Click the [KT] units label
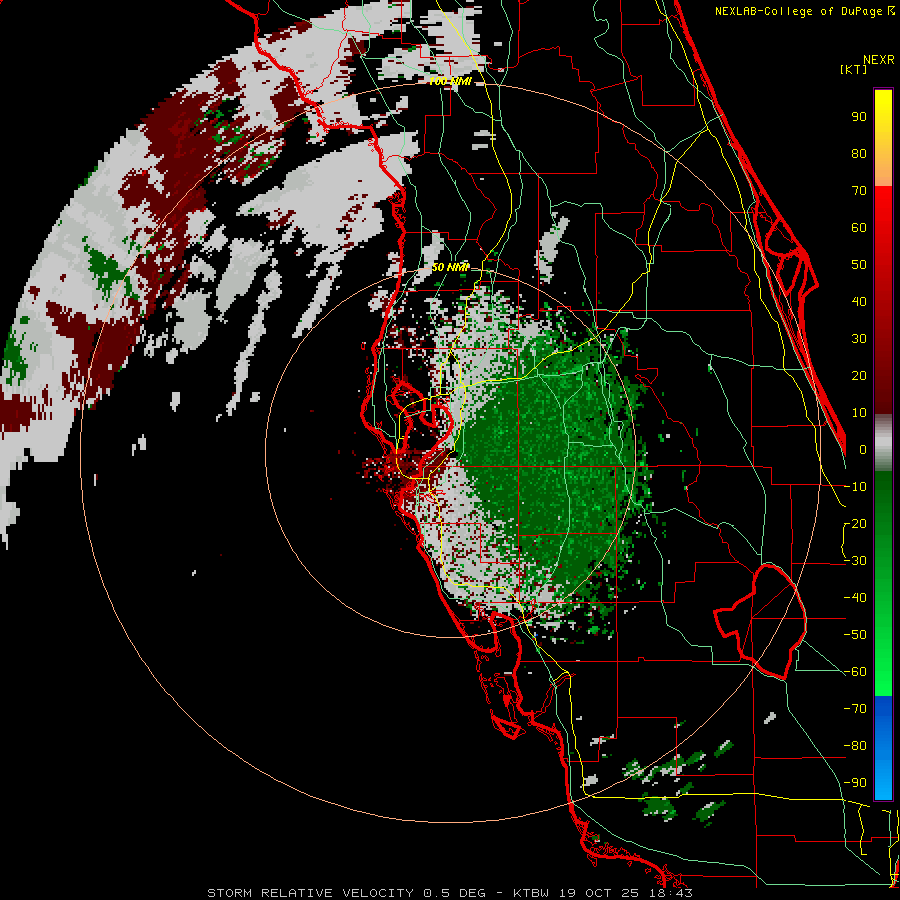The image size is (900, 900). click(854, 69)
